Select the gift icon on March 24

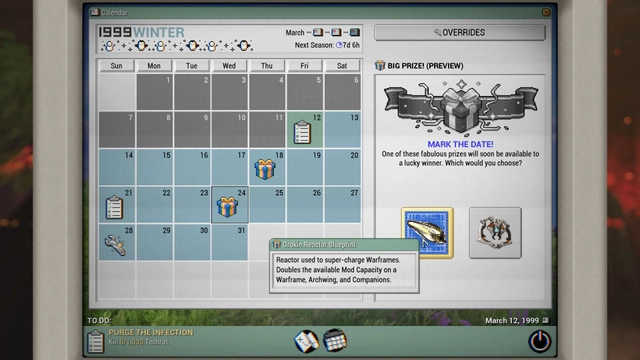pos(227,207)
